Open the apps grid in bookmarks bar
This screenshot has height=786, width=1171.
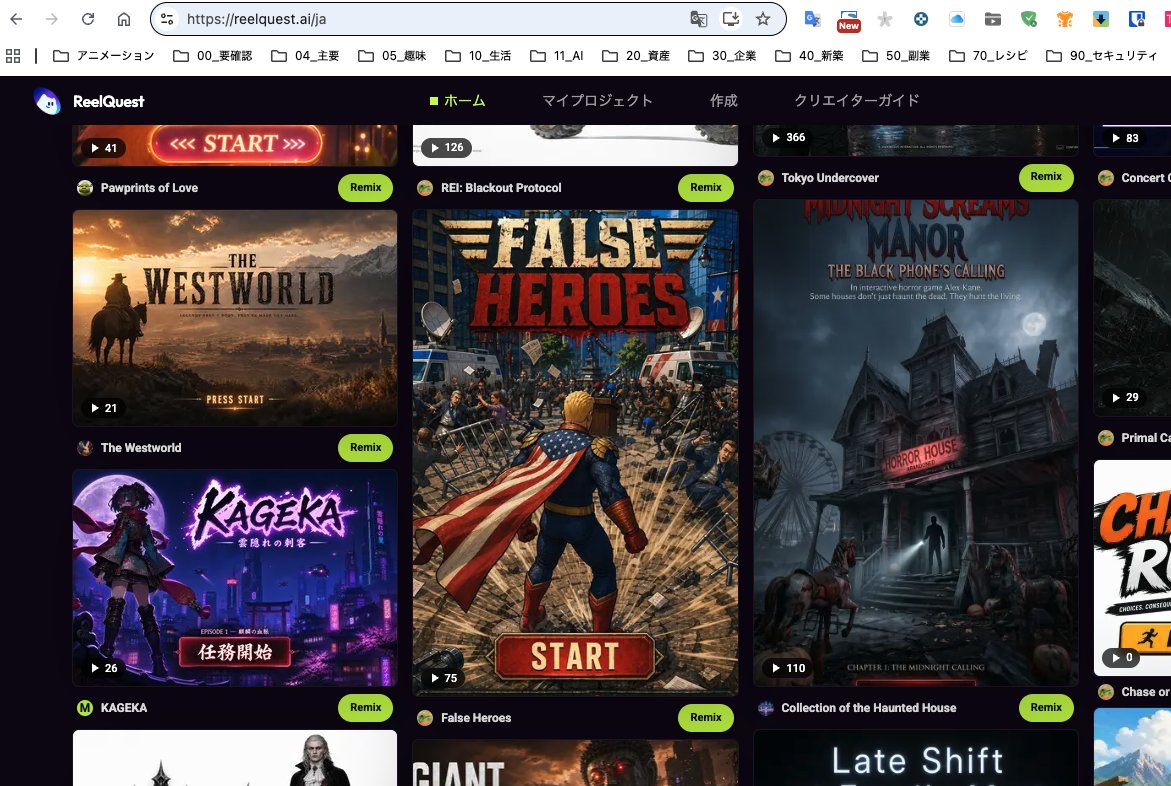(x=13, y=55)
